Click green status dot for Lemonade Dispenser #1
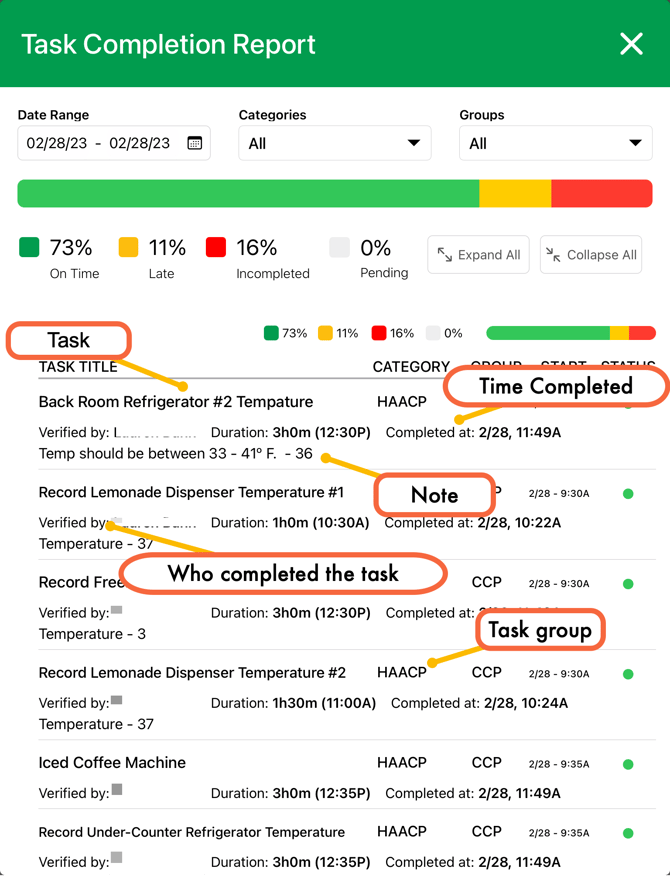Image resolution: width=670 pixels, height=883 pixels. (628, 493)
